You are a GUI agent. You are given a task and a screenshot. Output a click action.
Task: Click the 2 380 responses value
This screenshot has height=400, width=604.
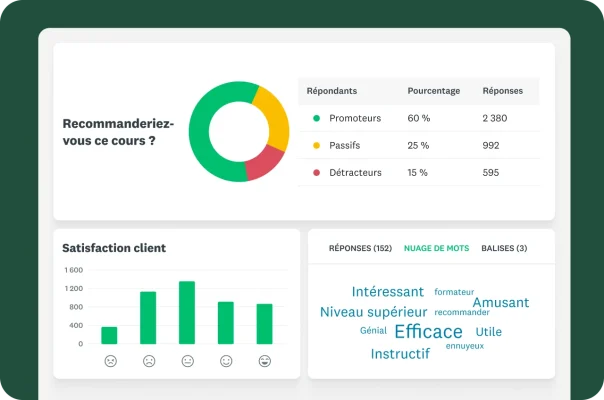[495, 118]
